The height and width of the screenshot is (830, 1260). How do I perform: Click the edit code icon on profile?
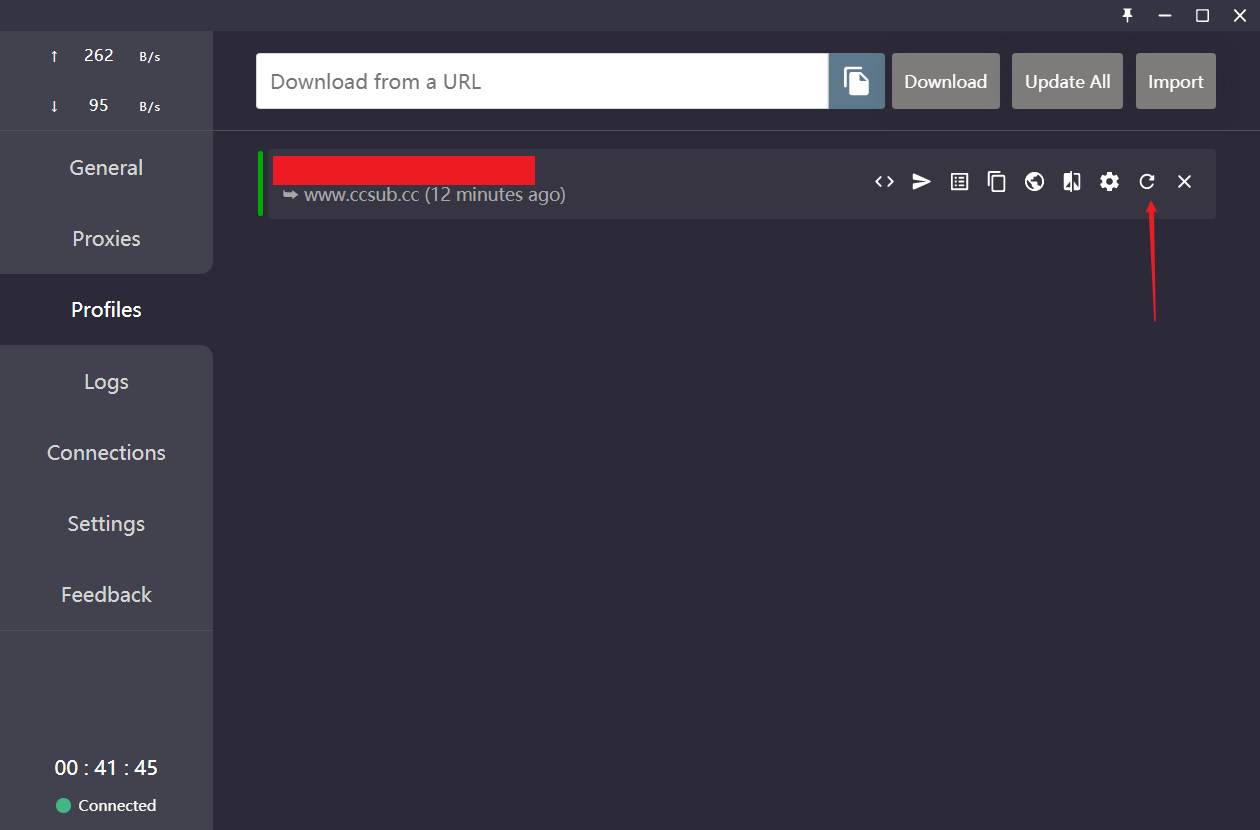(884, 182)
